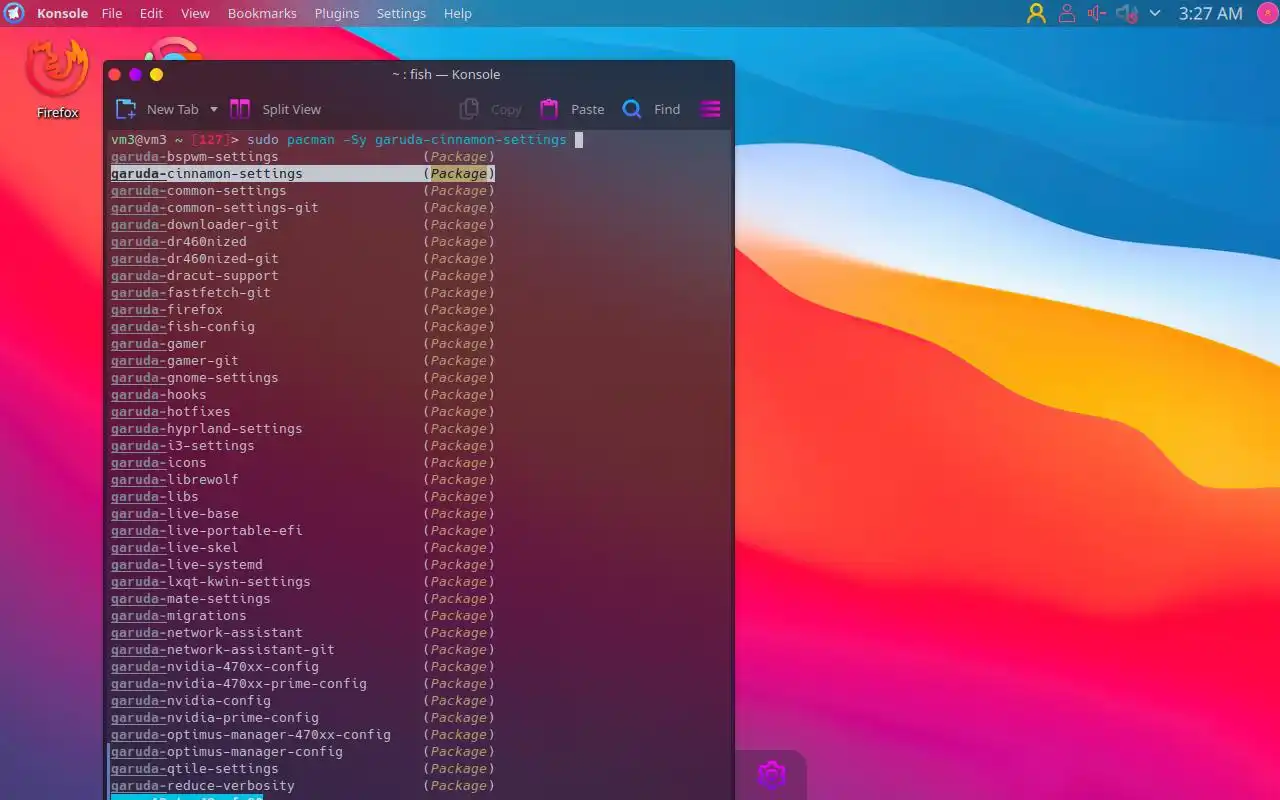Open the Edit menu
1280x800 pixels.
151,13
